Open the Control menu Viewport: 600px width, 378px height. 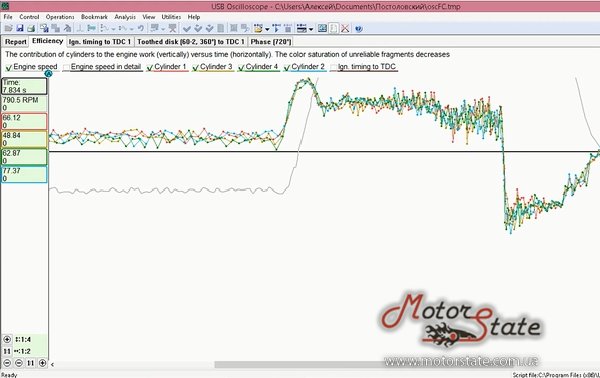(29, 17)
